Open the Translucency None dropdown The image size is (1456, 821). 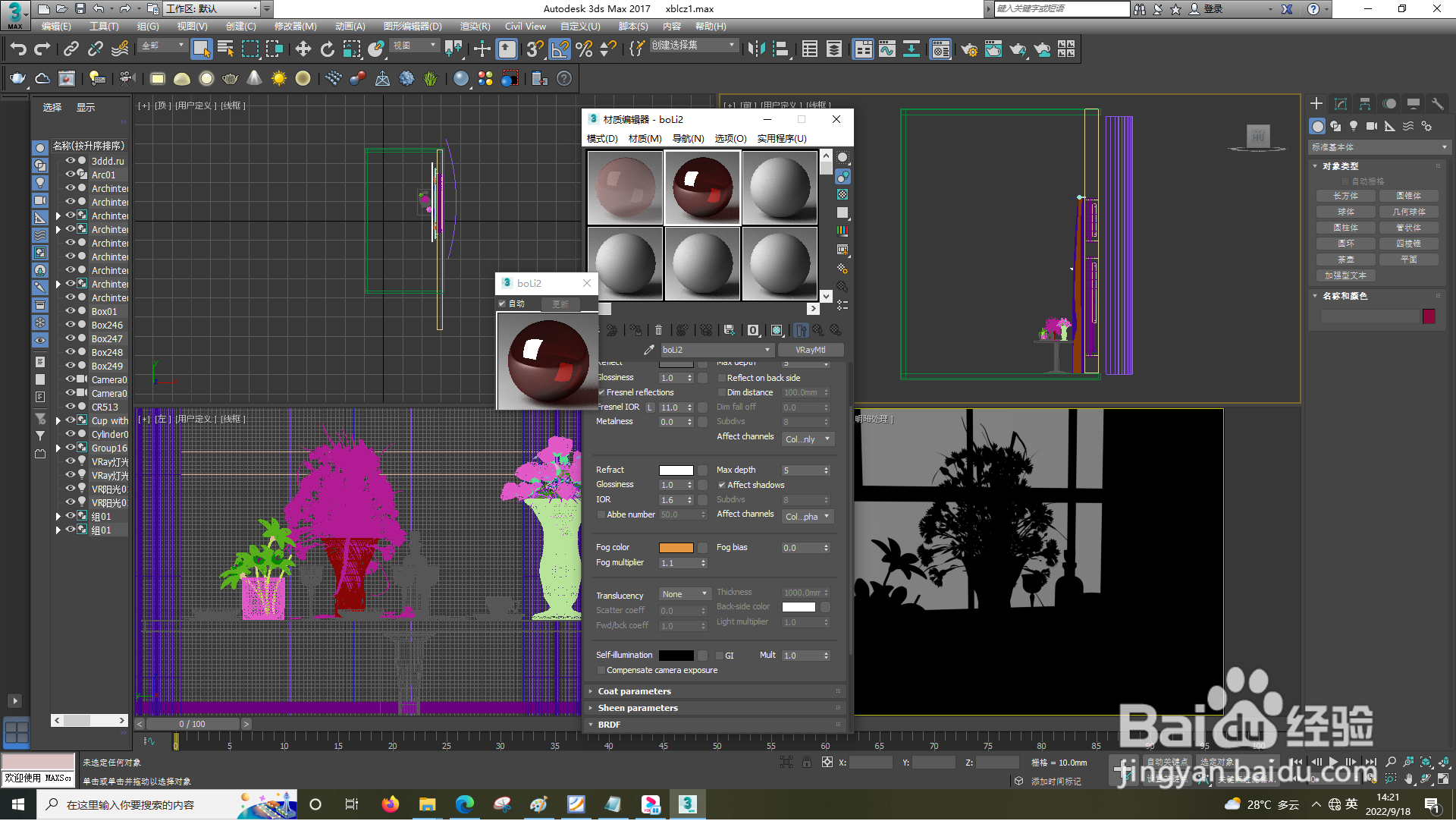pos(684,595)
